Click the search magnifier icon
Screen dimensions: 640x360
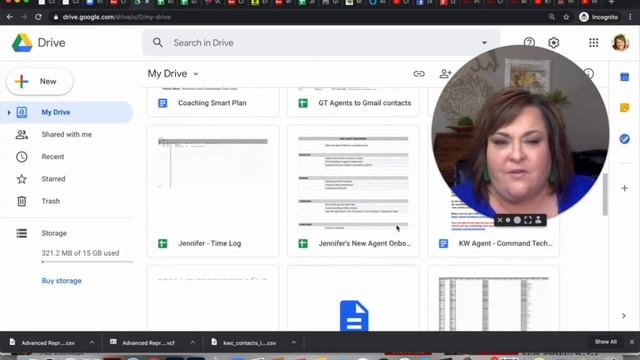[x=158, y=42]
